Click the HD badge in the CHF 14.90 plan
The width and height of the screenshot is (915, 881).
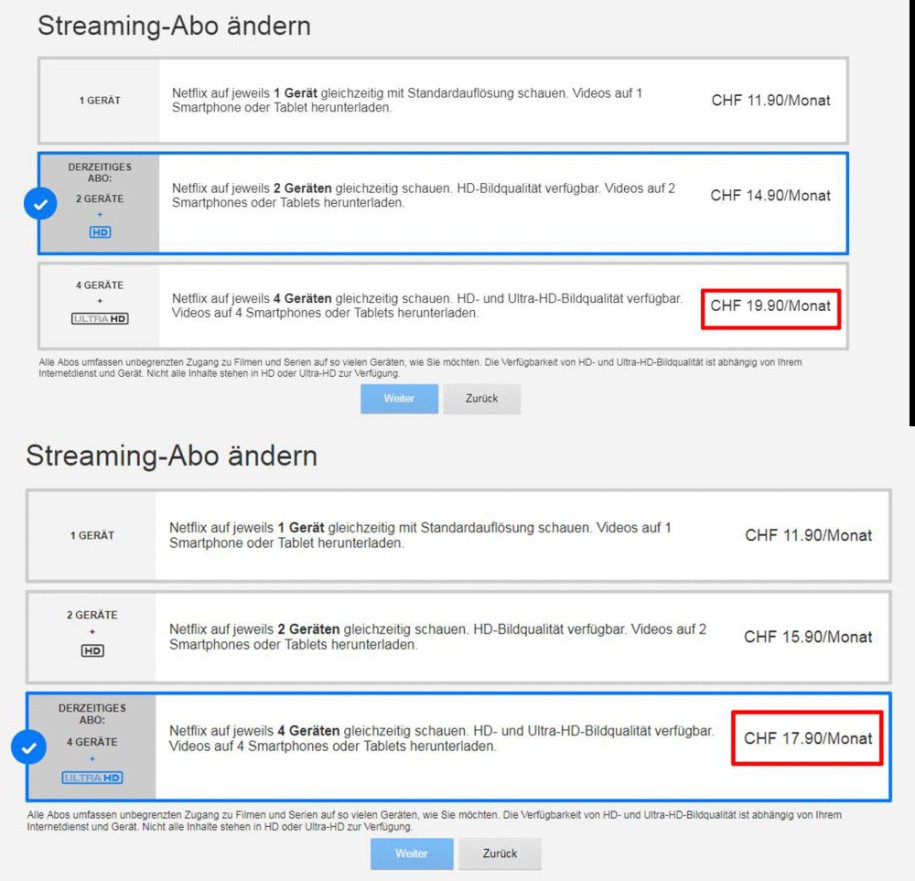(x=98, y=232)
